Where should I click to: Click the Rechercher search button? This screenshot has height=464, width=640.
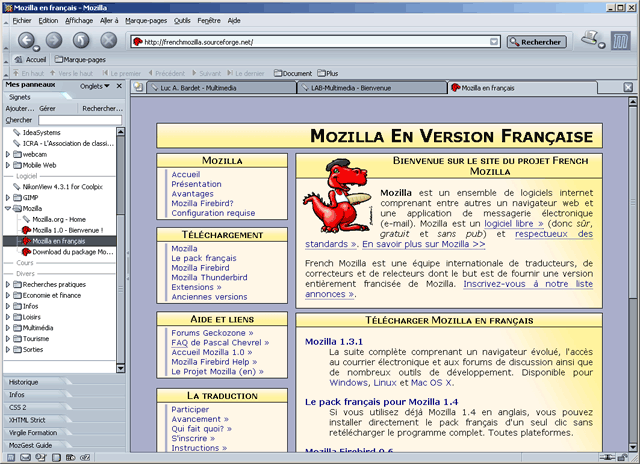click(536, 42)
